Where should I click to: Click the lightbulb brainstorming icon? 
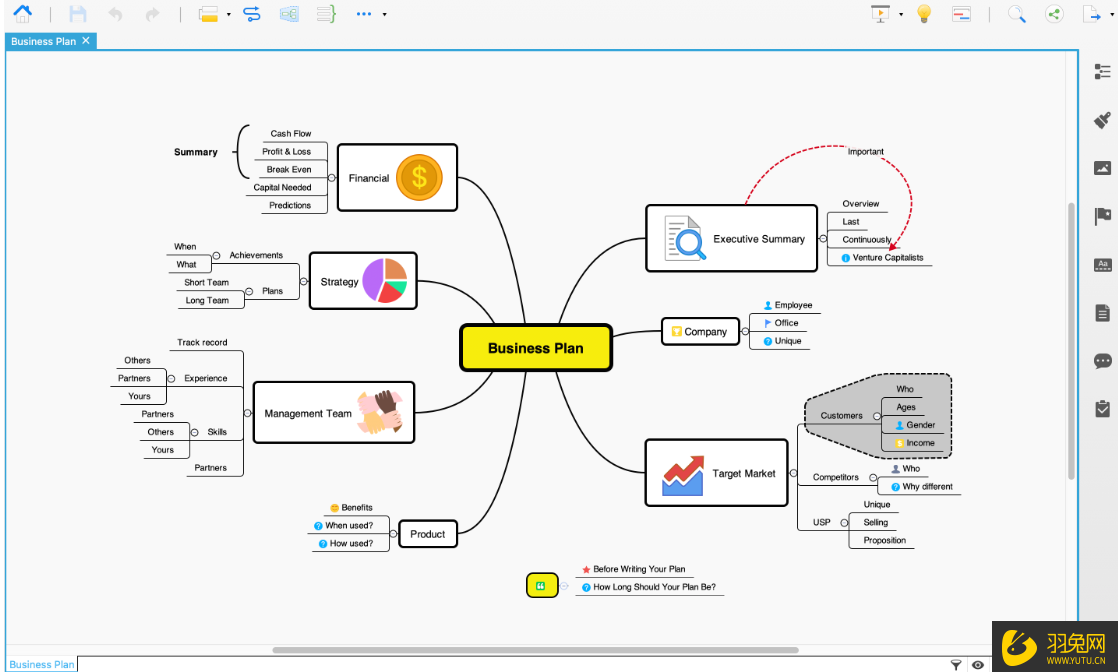click(x=924, y=14)
